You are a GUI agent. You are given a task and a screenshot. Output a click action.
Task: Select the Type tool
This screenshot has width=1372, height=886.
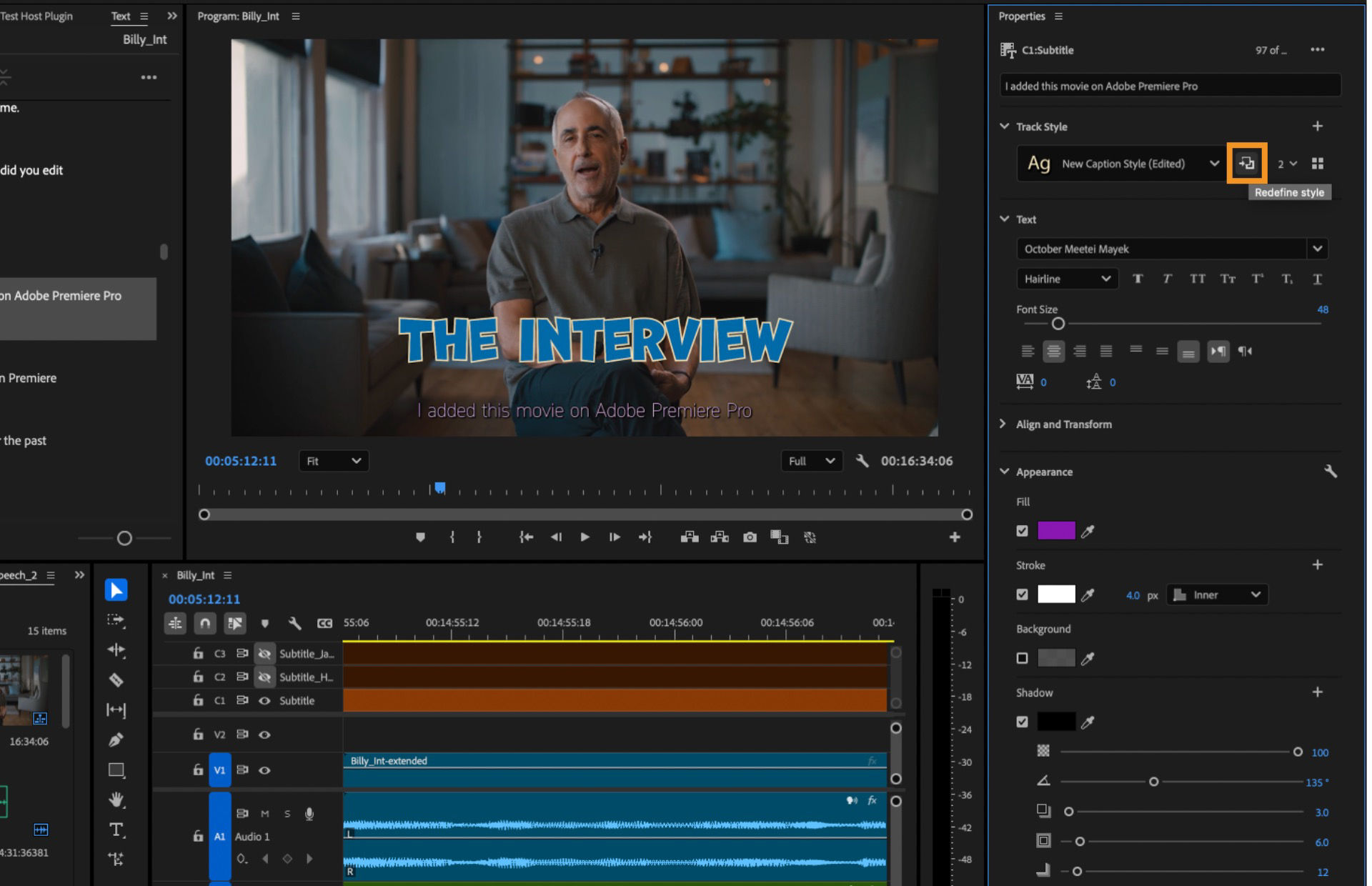[x=116, y=830]
